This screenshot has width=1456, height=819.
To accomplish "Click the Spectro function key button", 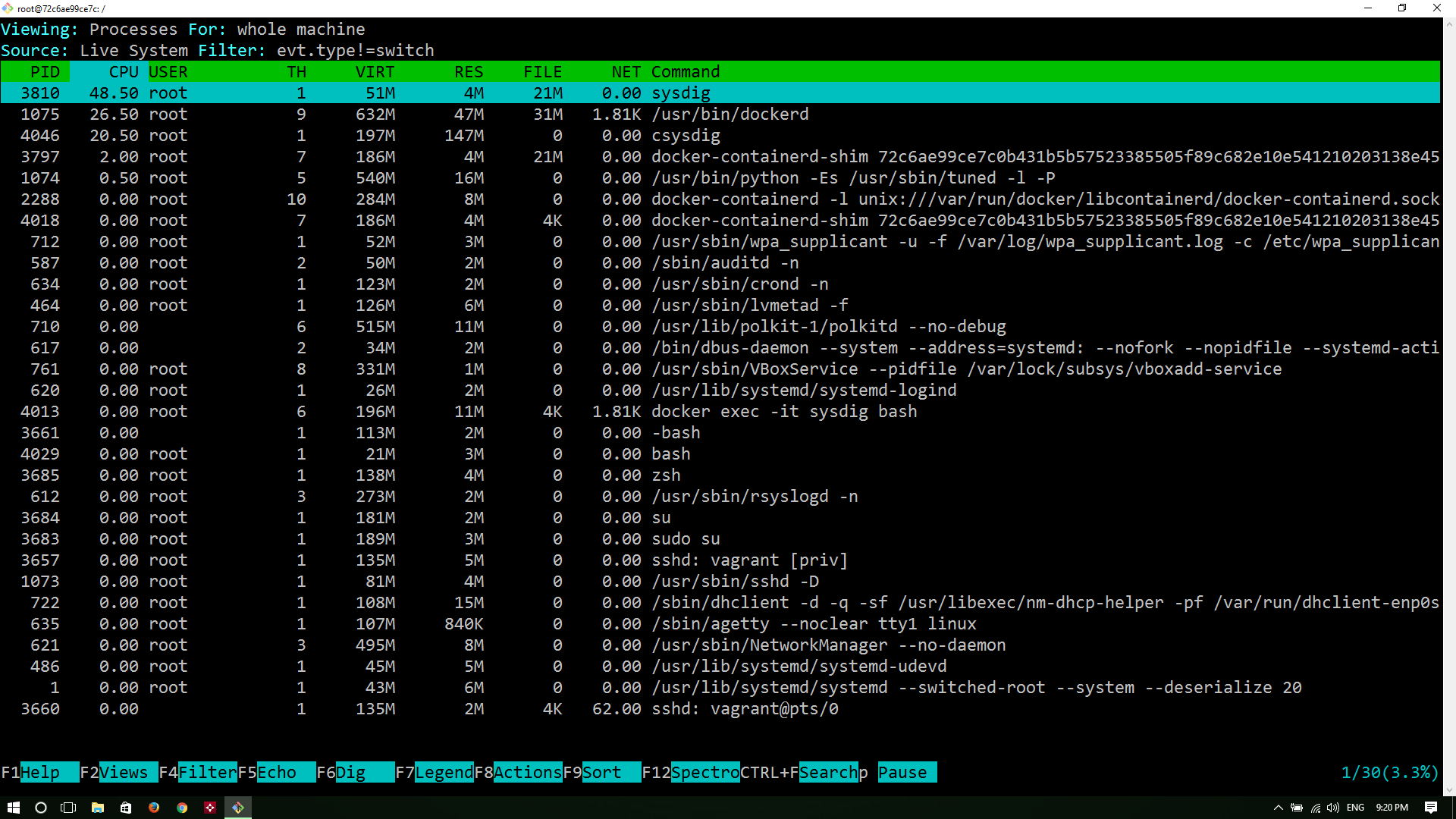I will tap(705, 772).
